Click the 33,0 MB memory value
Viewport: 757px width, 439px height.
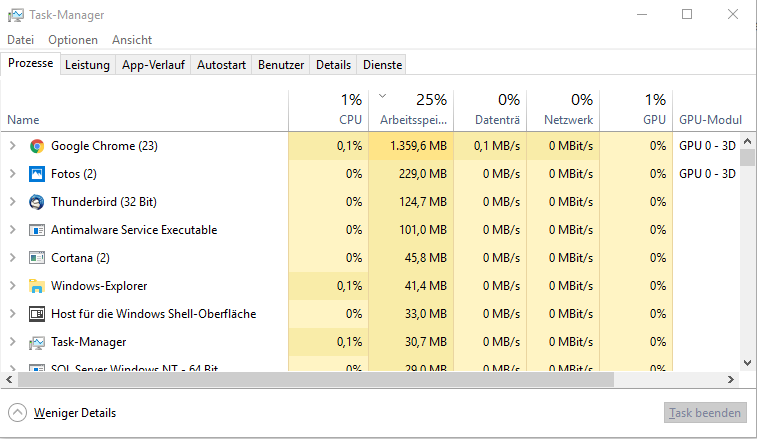[x=426, y=314]
